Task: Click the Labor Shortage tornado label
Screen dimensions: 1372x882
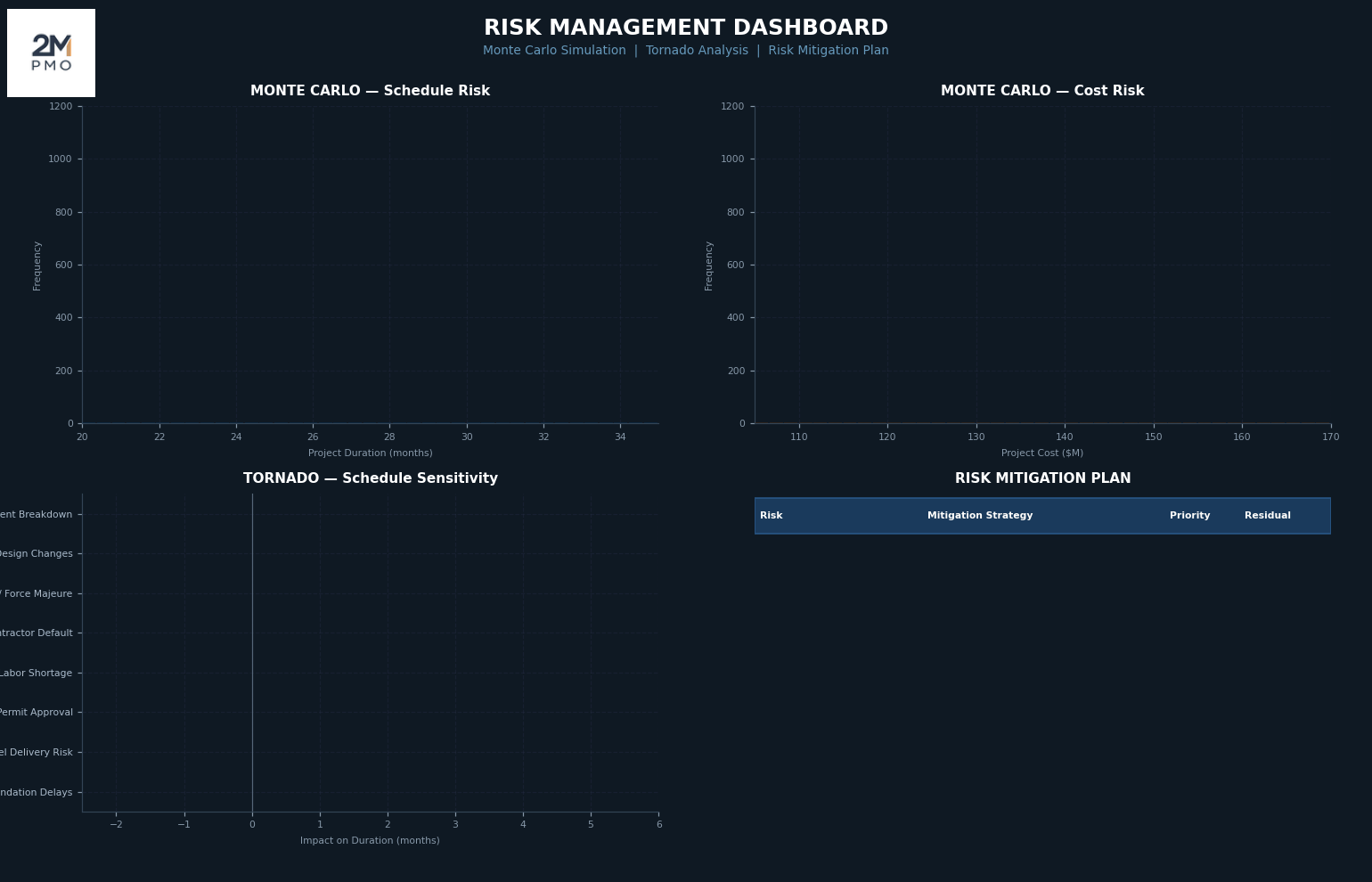Action: click(36, 674)
